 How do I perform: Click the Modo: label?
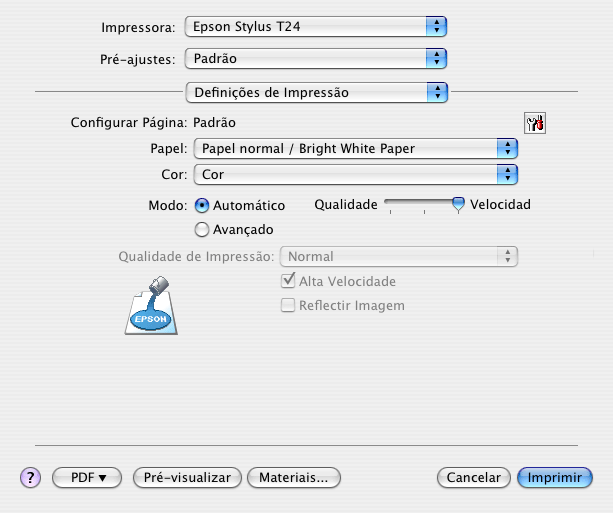[168, 206]
